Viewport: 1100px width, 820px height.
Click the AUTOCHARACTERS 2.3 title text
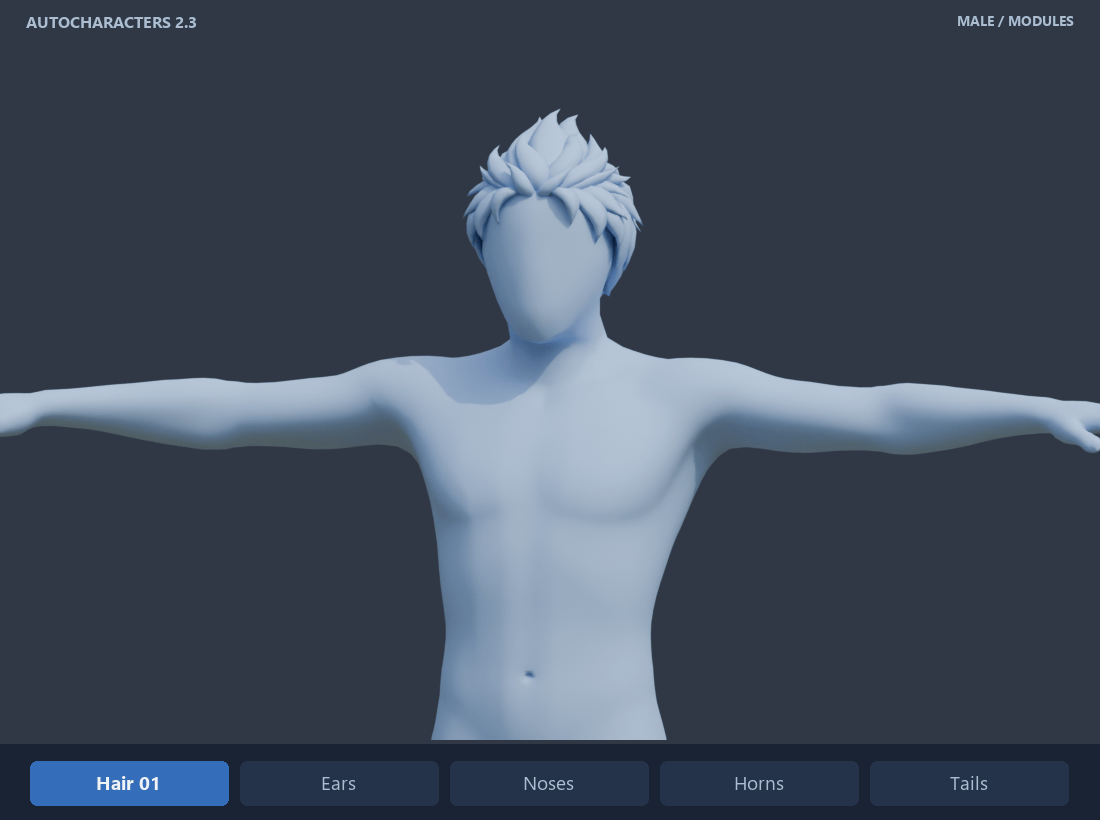coord(112,22)
